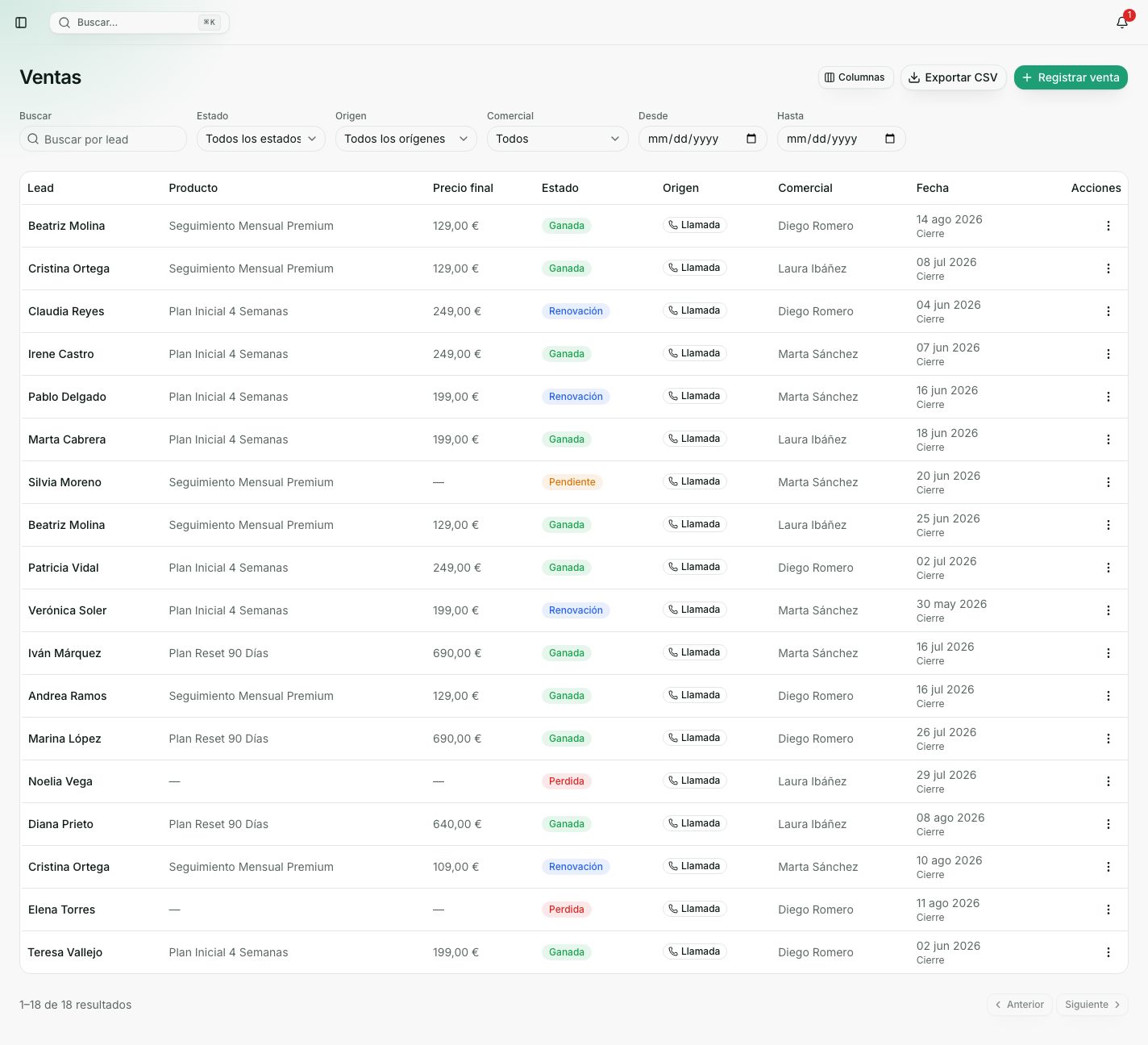Click the Hasta date input

click(842, 139)
